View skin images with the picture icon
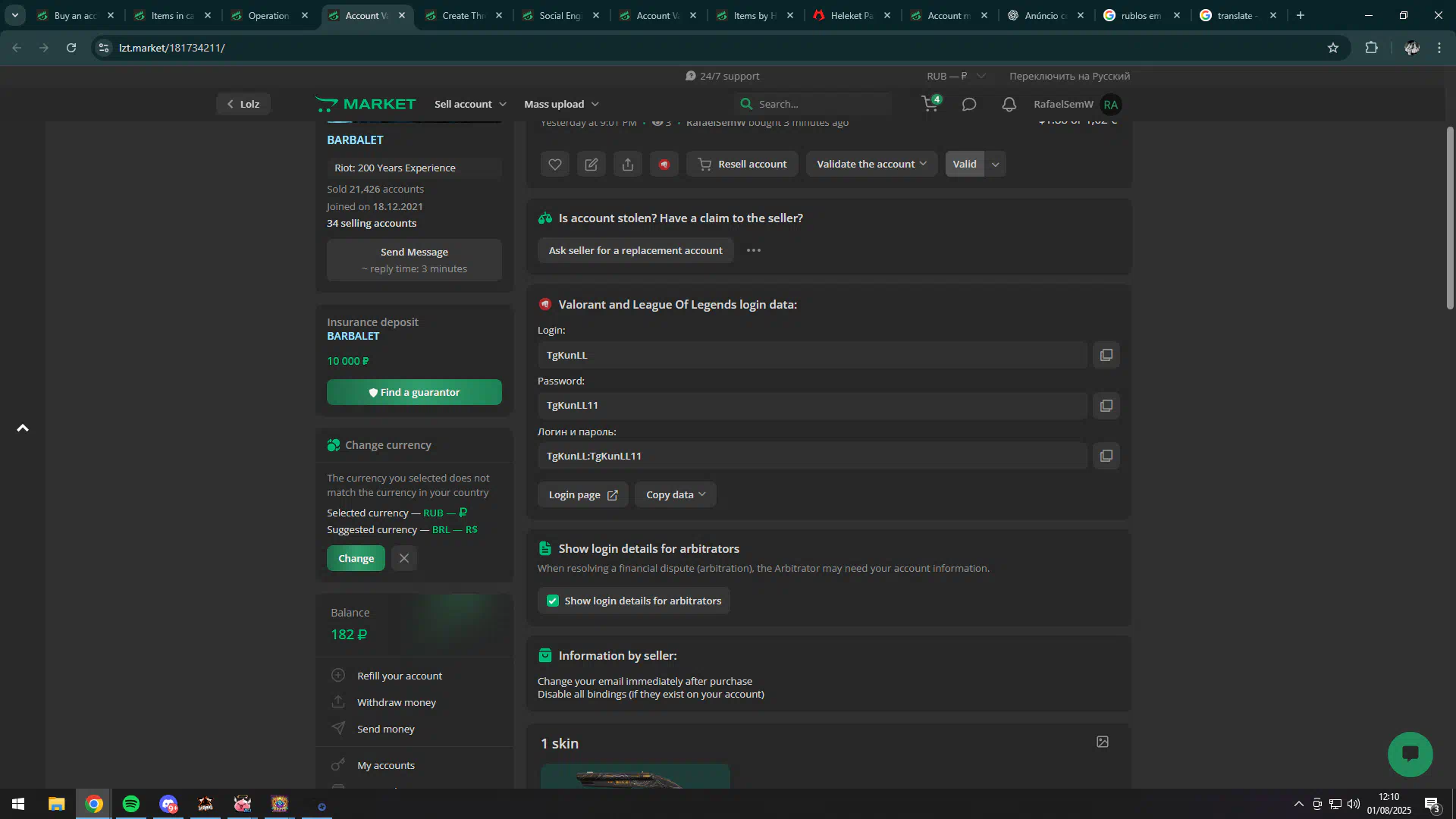 tap(1103, 742)
